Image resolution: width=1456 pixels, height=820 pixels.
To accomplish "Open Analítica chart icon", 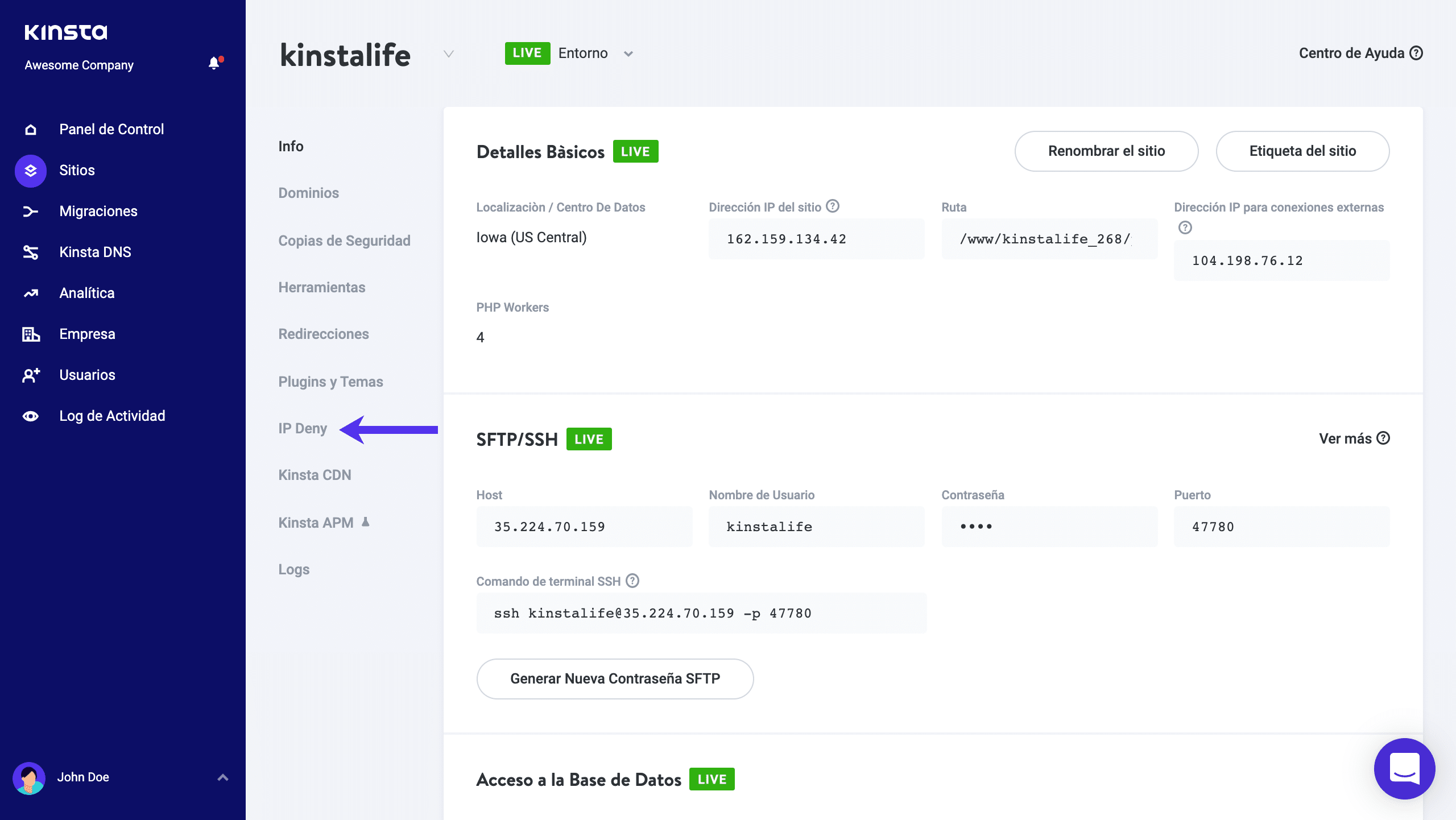I will click(31, 293).
